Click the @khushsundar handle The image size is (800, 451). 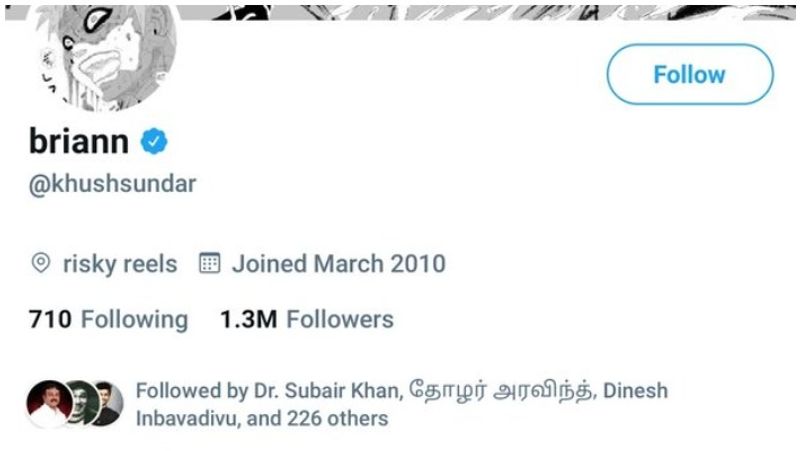pyautogui.click(x=112, y=185)
